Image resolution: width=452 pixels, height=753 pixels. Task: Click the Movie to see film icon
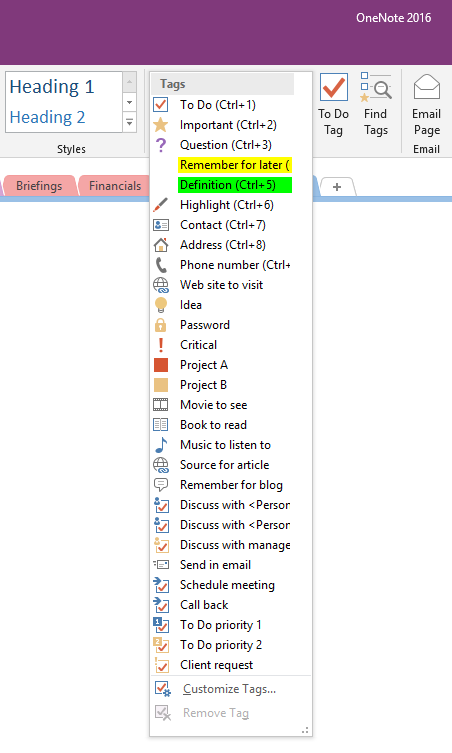point(160,405)
